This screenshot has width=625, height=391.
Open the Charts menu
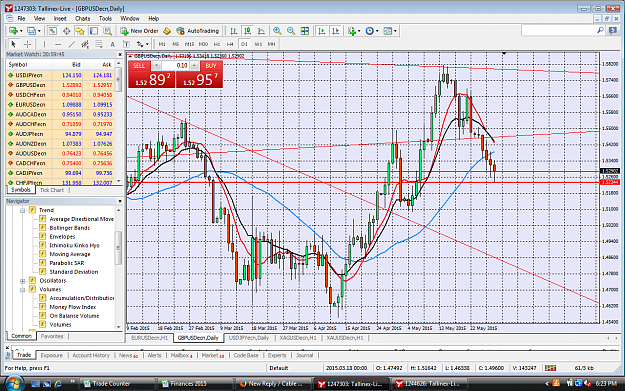pos(83,18)
